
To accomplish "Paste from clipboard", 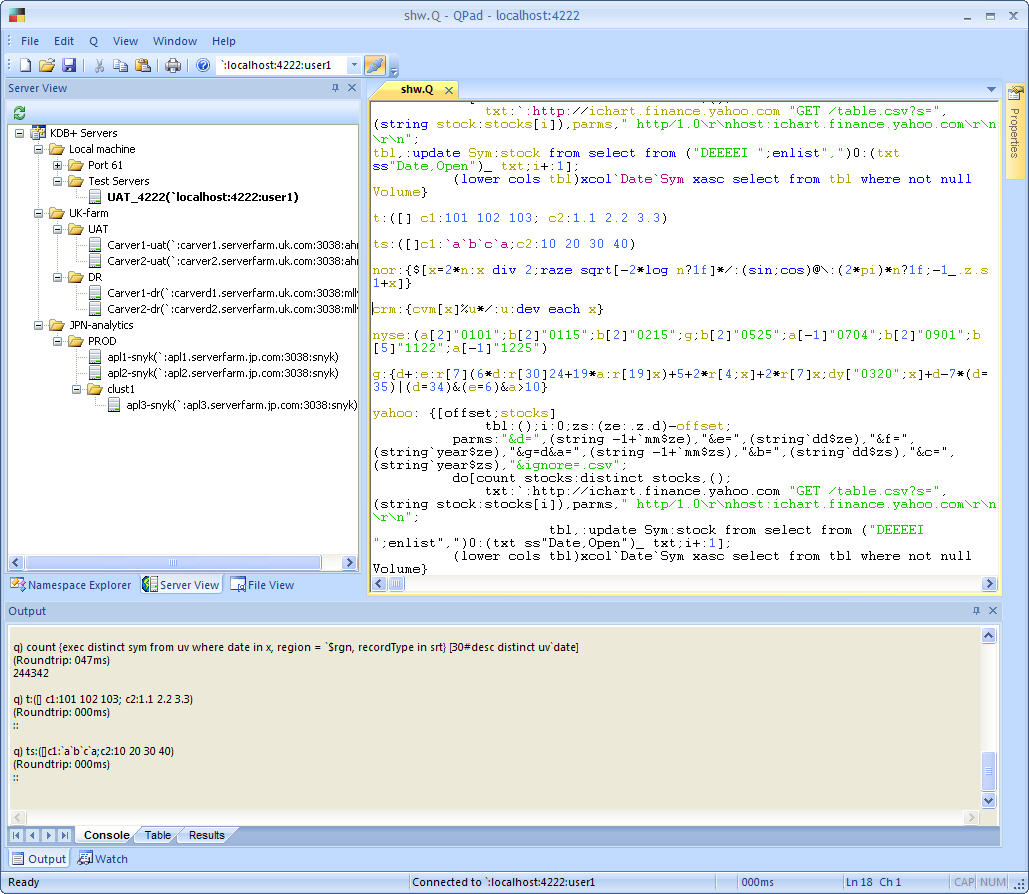I will (143, 64).
